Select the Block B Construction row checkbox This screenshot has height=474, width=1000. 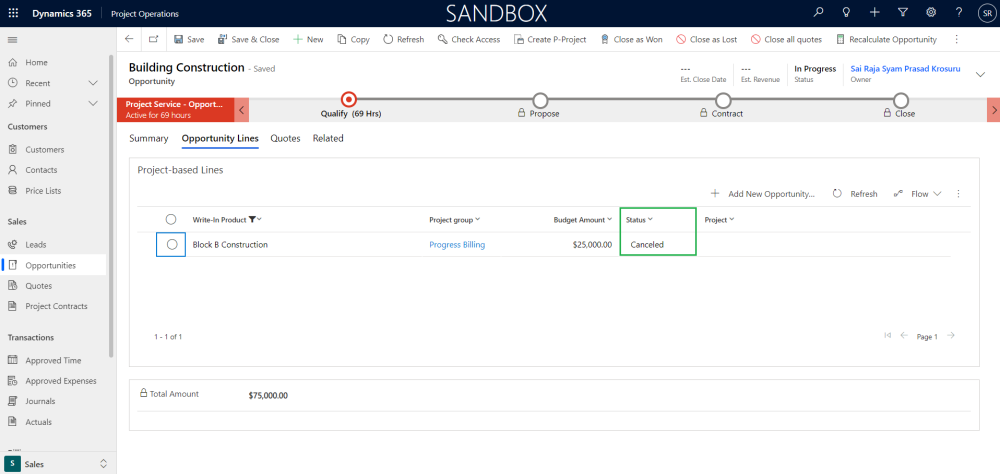[172, 244]
